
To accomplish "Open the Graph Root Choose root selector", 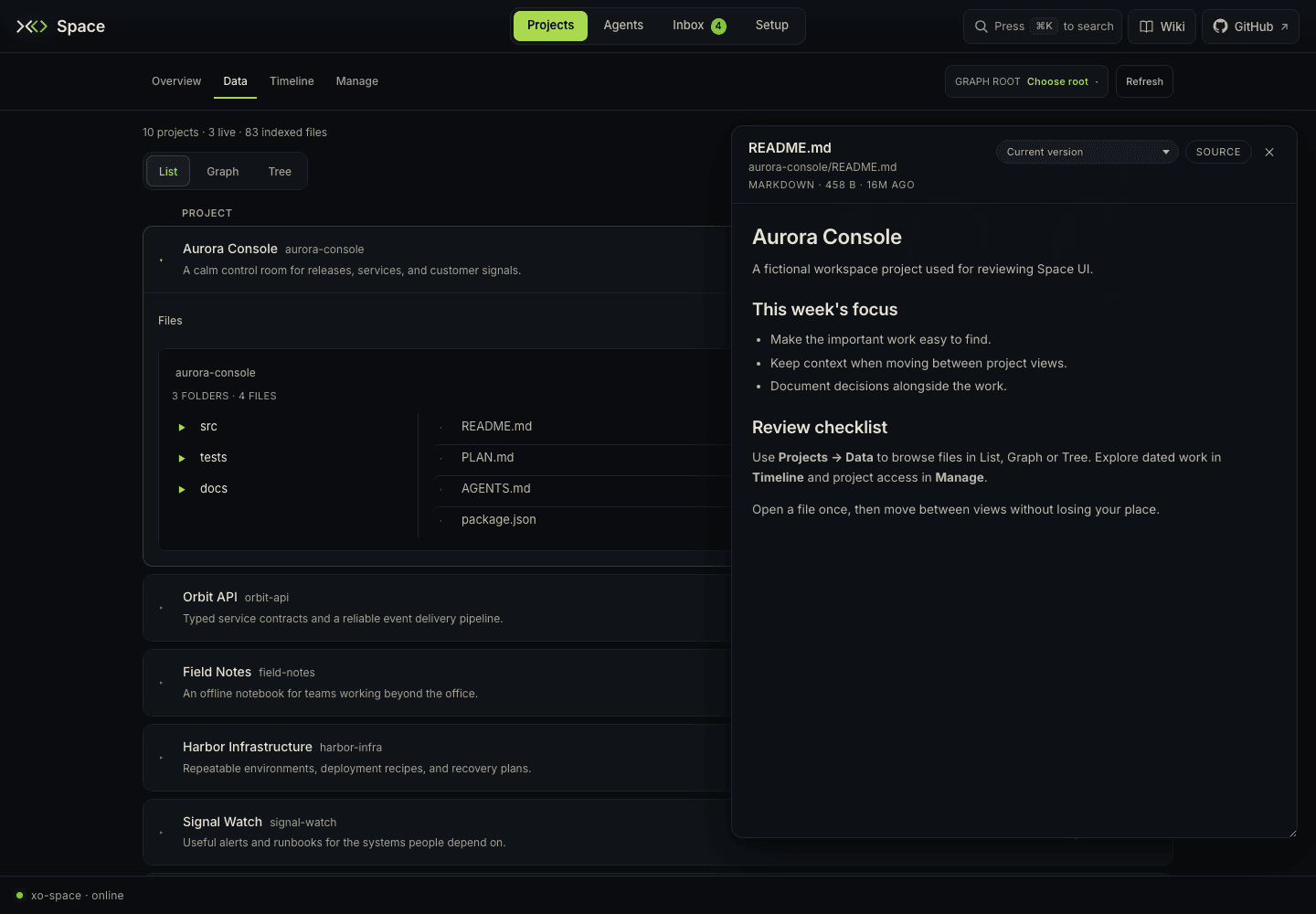I will [1026, 81].
